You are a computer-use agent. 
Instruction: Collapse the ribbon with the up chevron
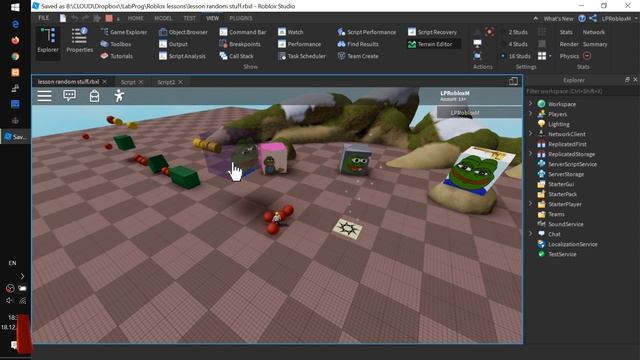[536, 18]
